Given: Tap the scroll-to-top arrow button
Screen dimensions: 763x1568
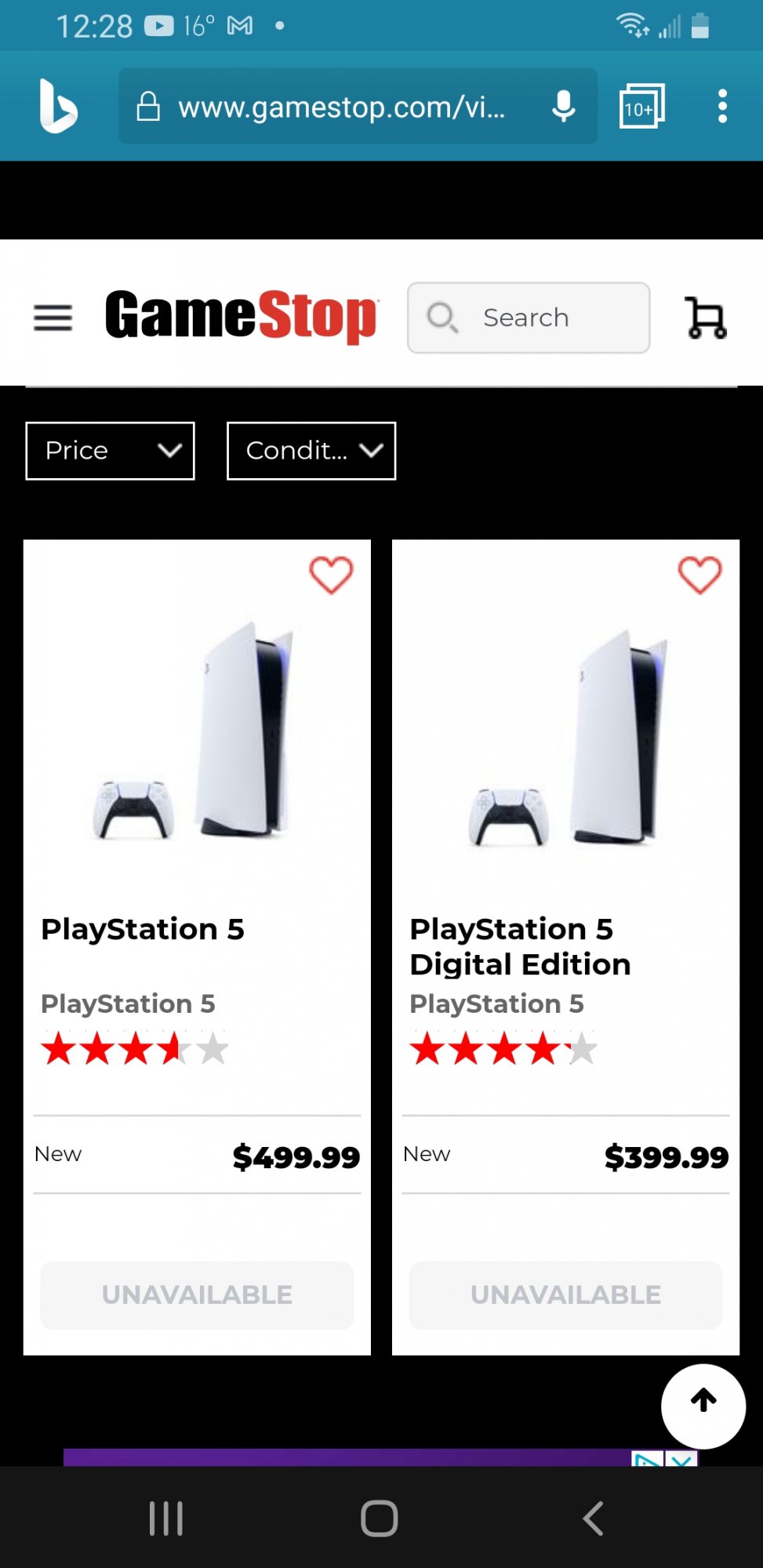Looking at the screenshot, I should tap(703, 1406).
